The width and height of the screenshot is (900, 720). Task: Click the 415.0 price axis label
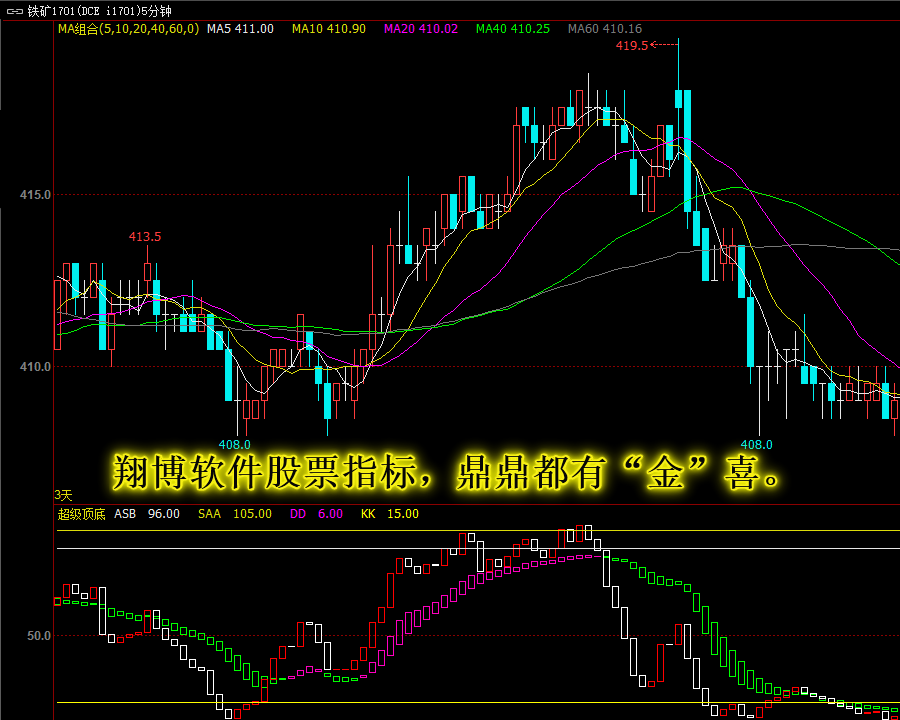tap(36, 195)
